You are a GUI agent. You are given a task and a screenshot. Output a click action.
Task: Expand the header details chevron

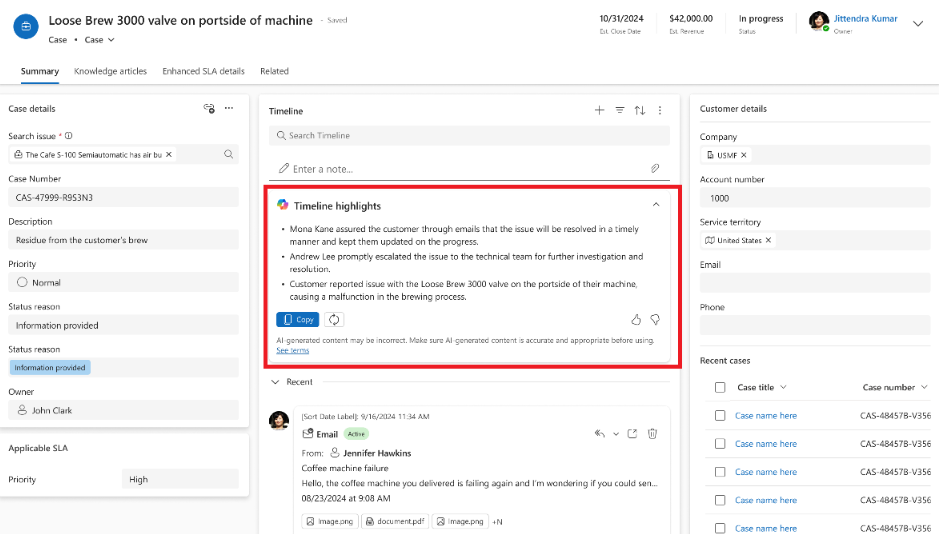[917, 24]
